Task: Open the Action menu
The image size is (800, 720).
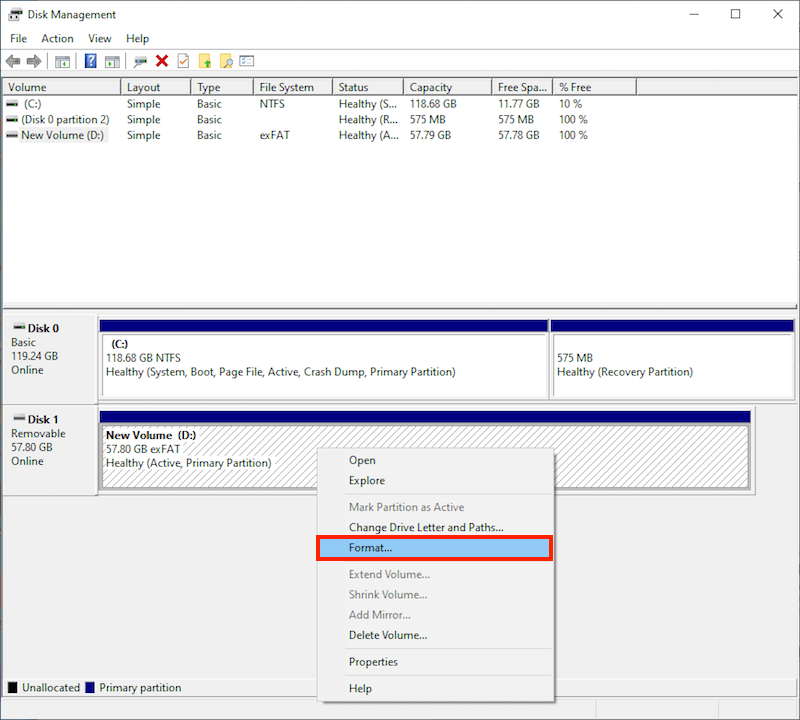Action: [x=57, y=38]
